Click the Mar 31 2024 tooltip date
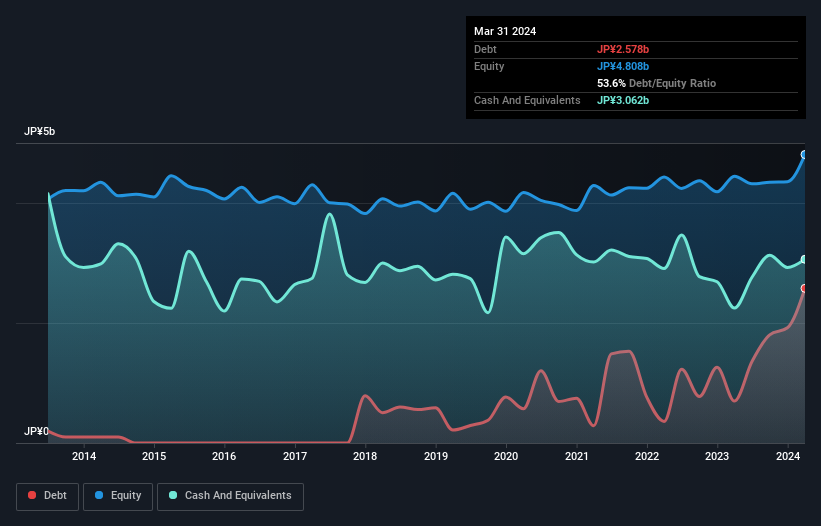The image size is (821, 526). (x=505, y=31)
